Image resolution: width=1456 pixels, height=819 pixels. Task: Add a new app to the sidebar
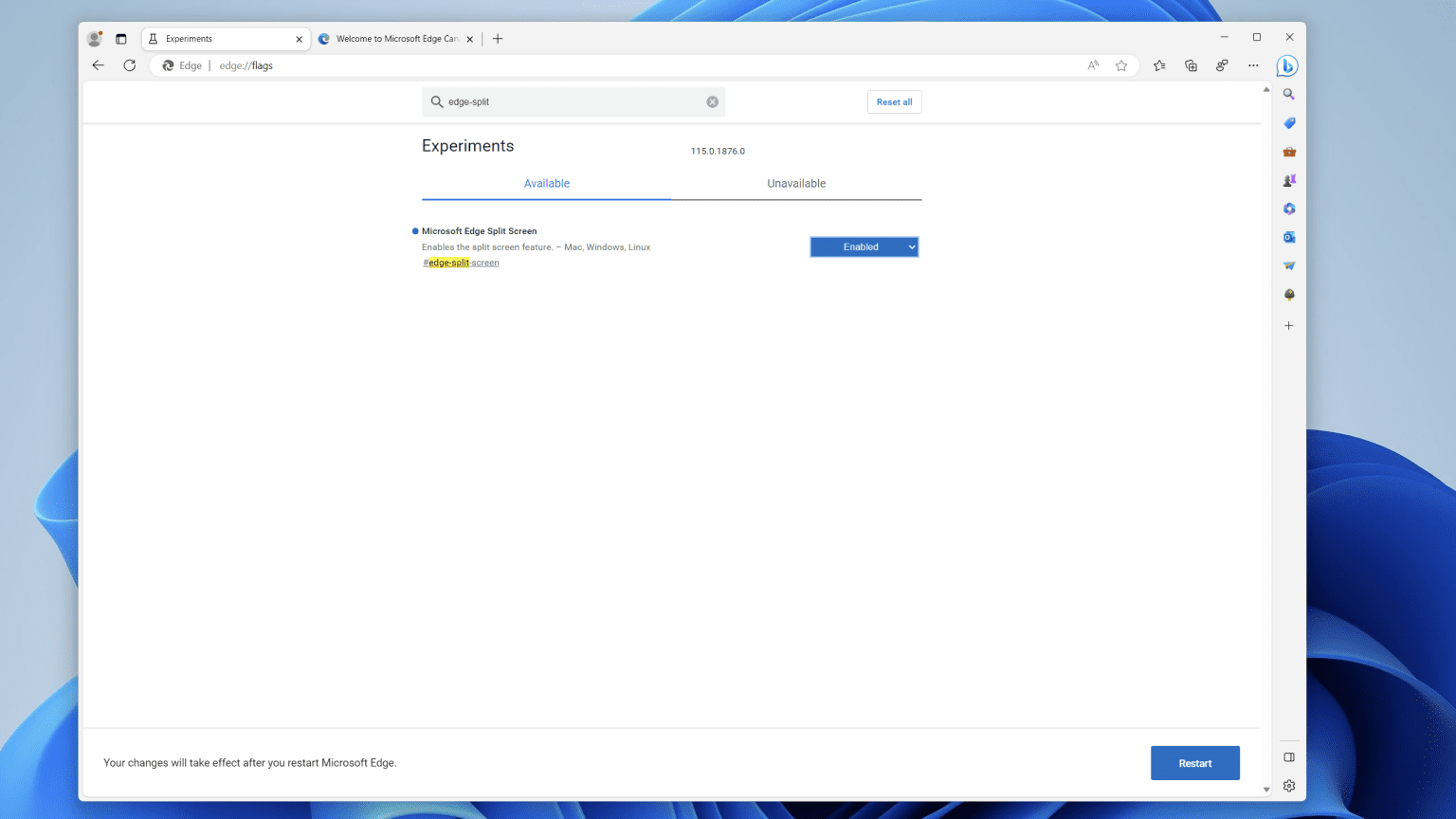coord(1288,325)
